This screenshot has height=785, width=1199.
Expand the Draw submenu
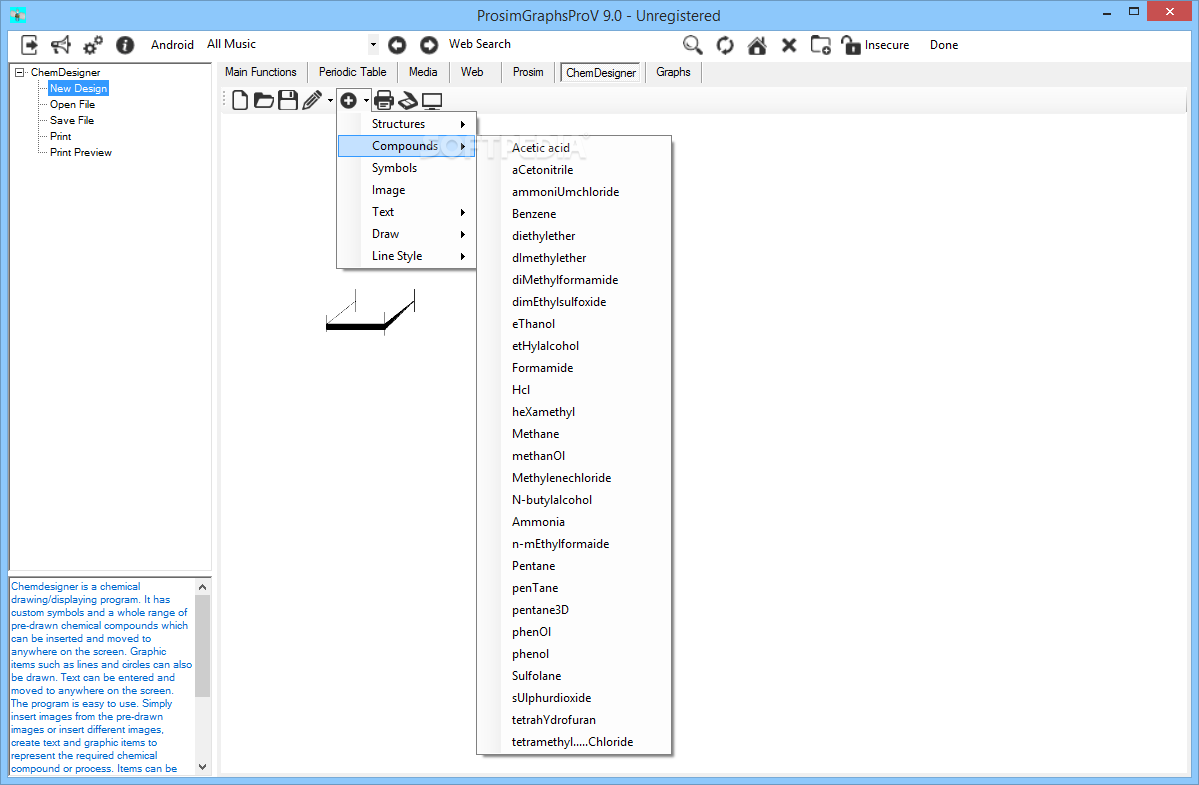point(407,234)
